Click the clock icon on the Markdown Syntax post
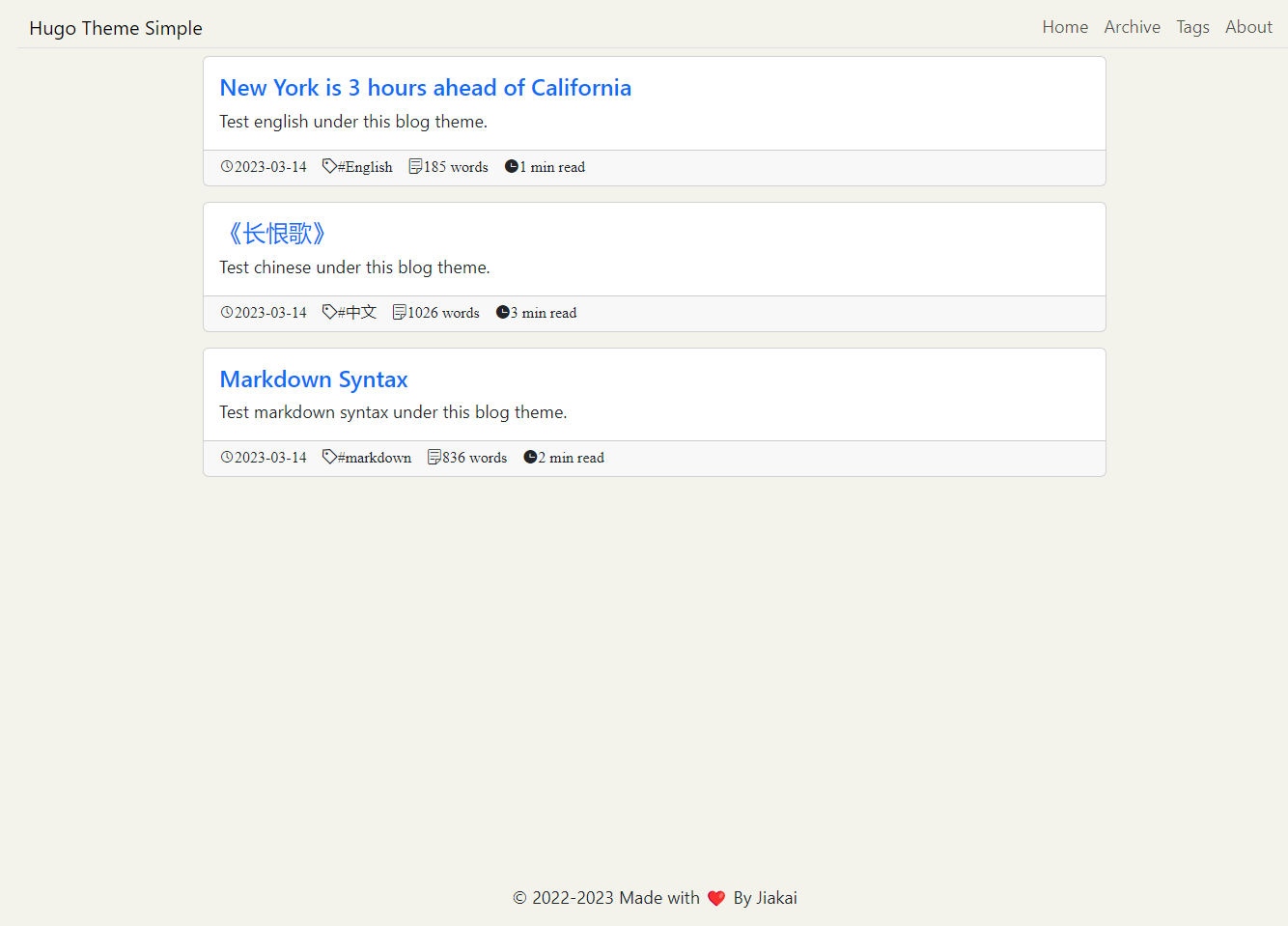The image size is (1288, 926). pos(227,457)
